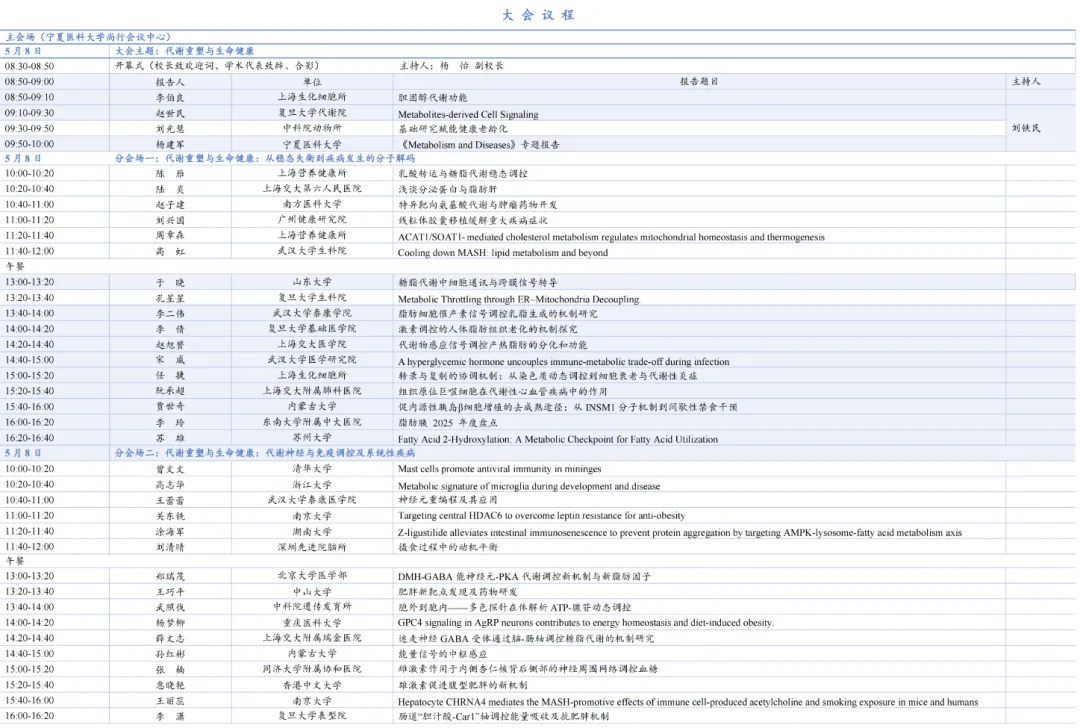Screen dimensions: 1080x728
Task: Select the institution cell '湖南大学'
Action: pyautogui.click(x=312, y=532)
